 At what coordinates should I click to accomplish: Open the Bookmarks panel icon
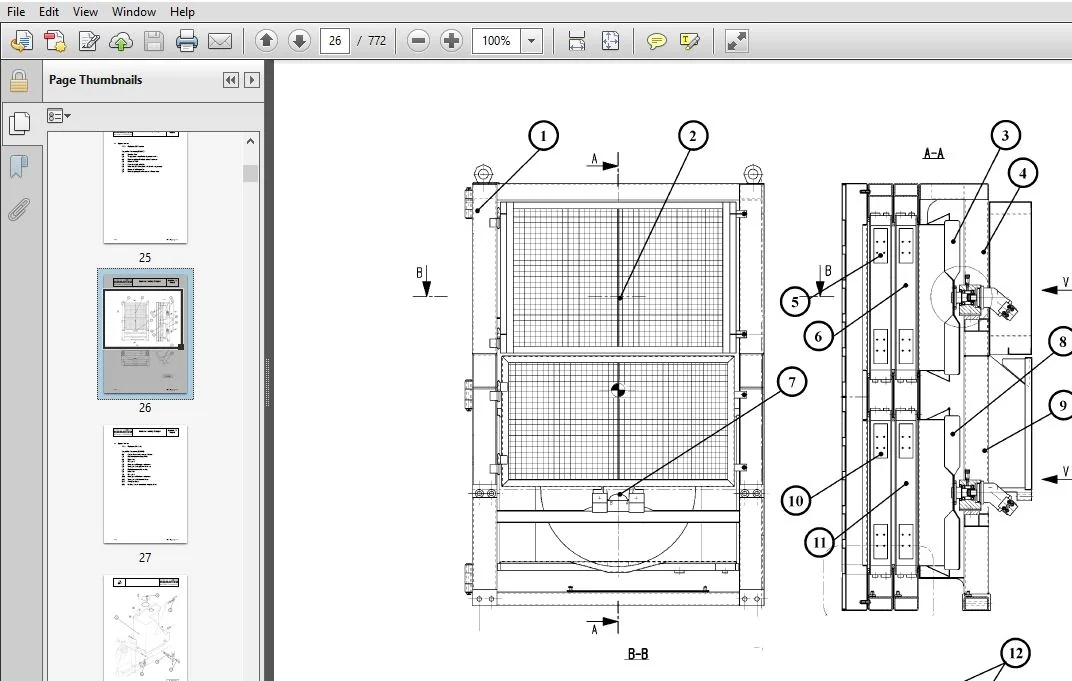pyautogui.click(x=19, y=165)
